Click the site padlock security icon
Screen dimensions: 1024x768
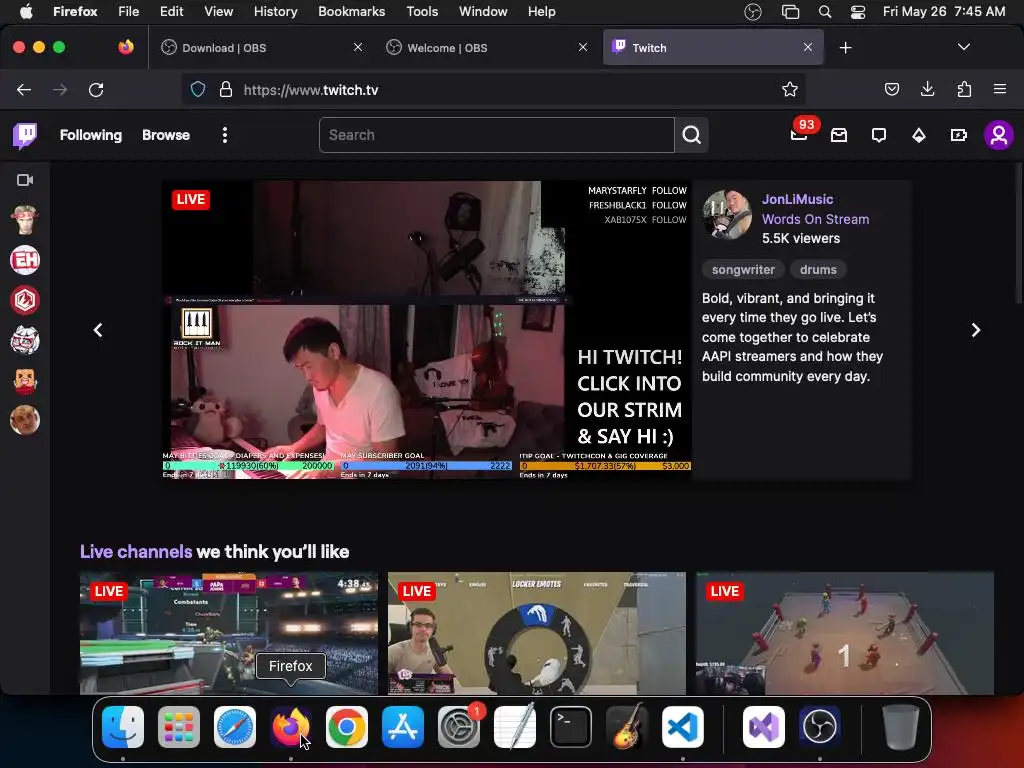[x=226, y=89]
